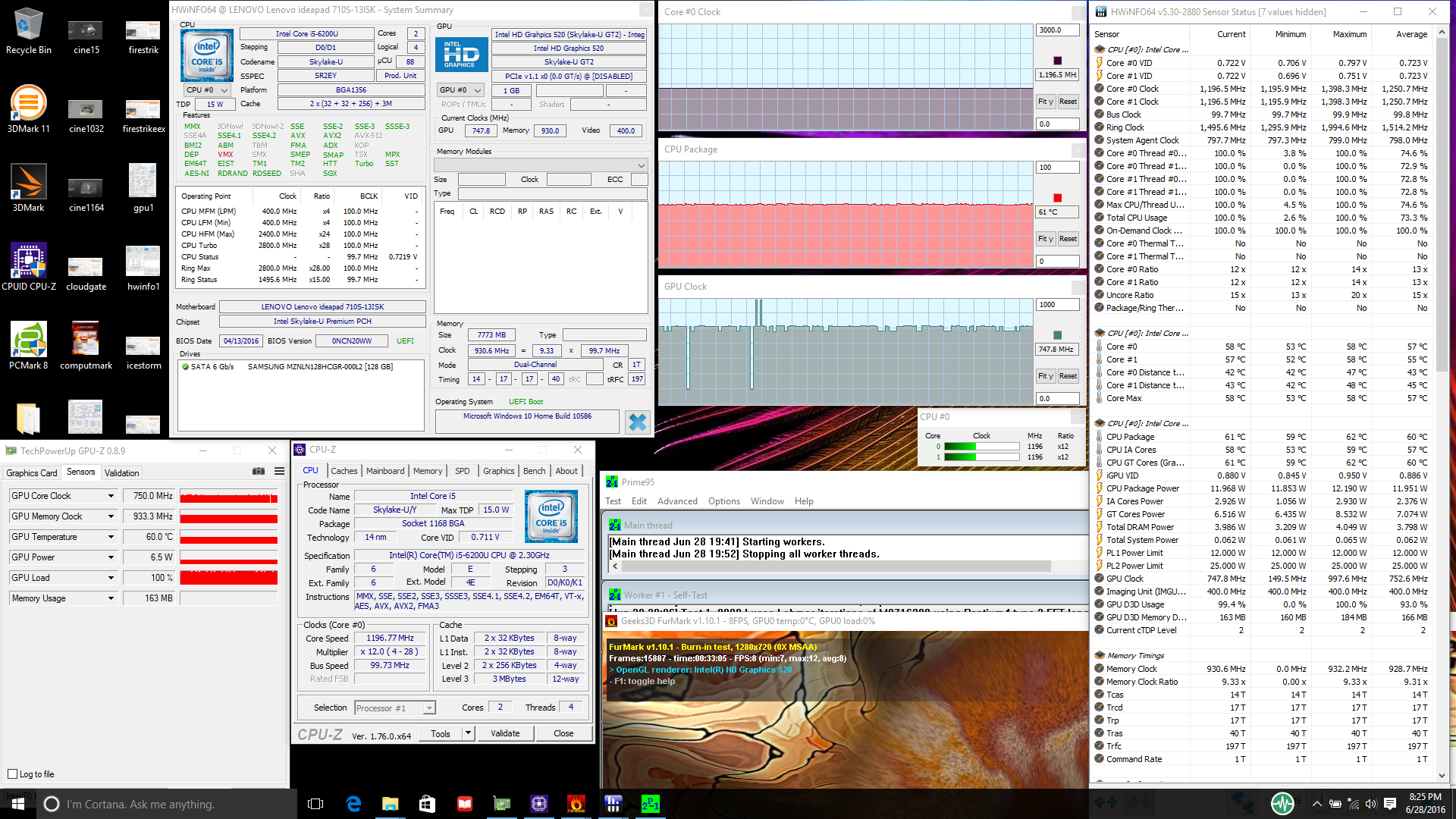
Task: Select the gpu1 desktop file
Action: point(143,188)
